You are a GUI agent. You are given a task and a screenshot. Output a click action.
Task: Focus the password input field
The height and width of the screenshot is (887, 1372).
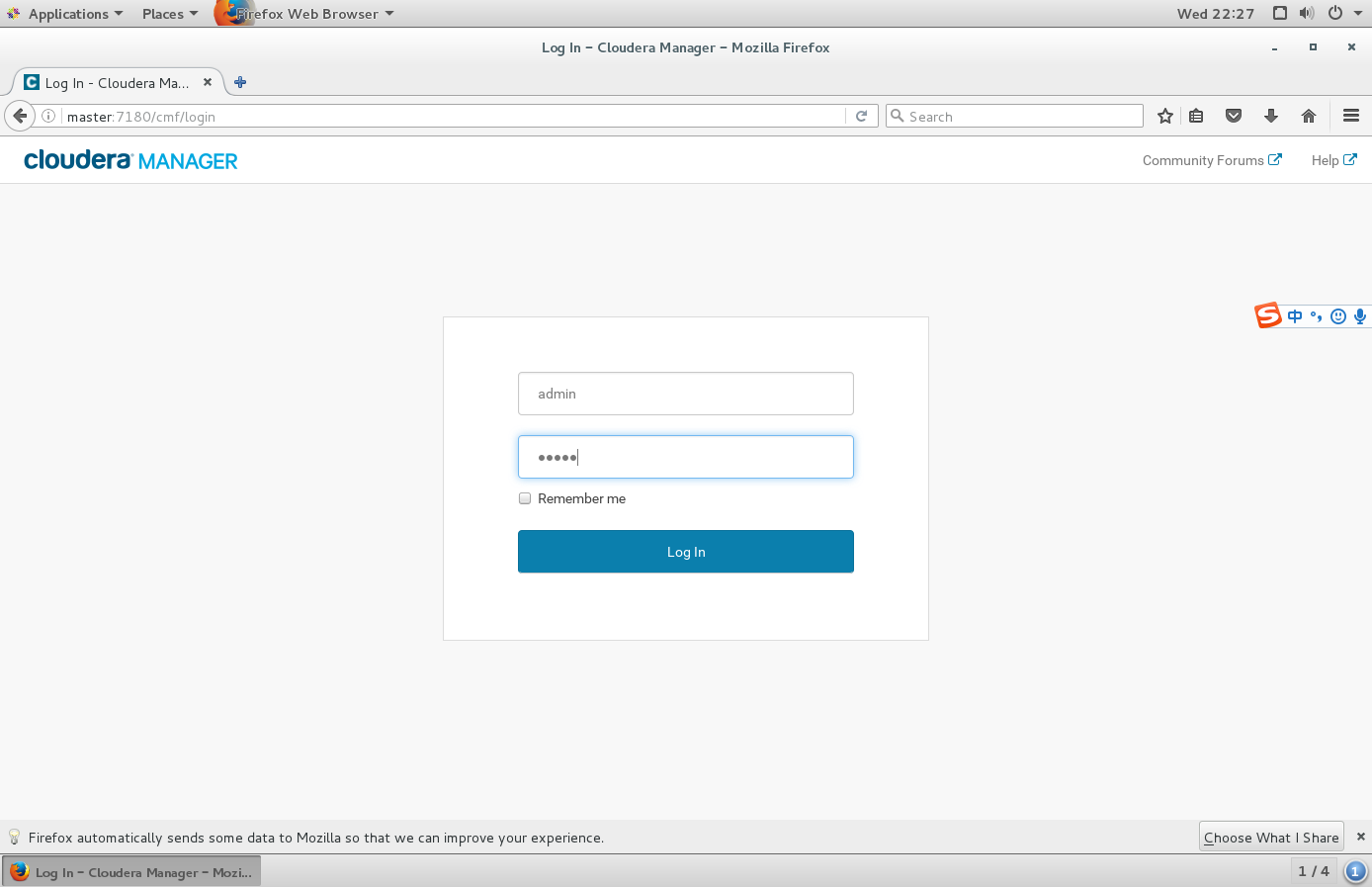pos(686,457)
